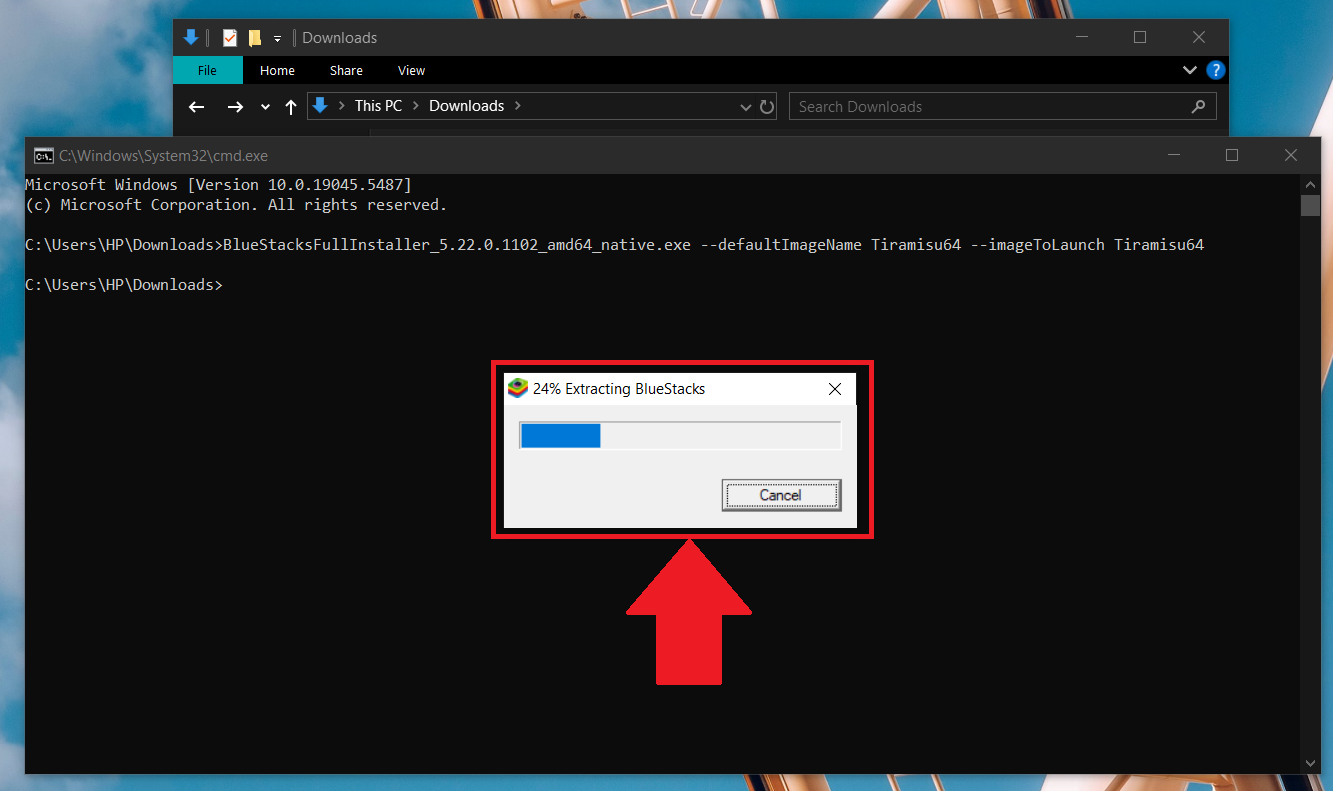The height and width of the screenshot is (791, 1333).
Task: Switch to the Share ribbon tab
Action: click(x=345, y=70)
